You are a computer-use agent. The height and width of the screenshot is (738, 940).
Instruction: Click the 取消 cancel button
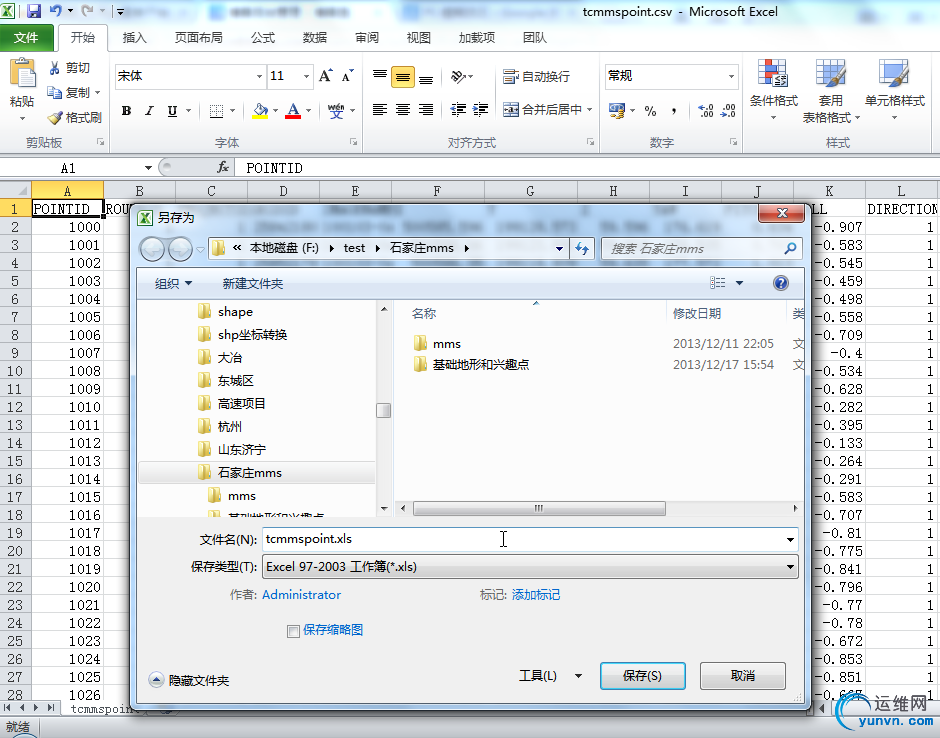point(743,676)
